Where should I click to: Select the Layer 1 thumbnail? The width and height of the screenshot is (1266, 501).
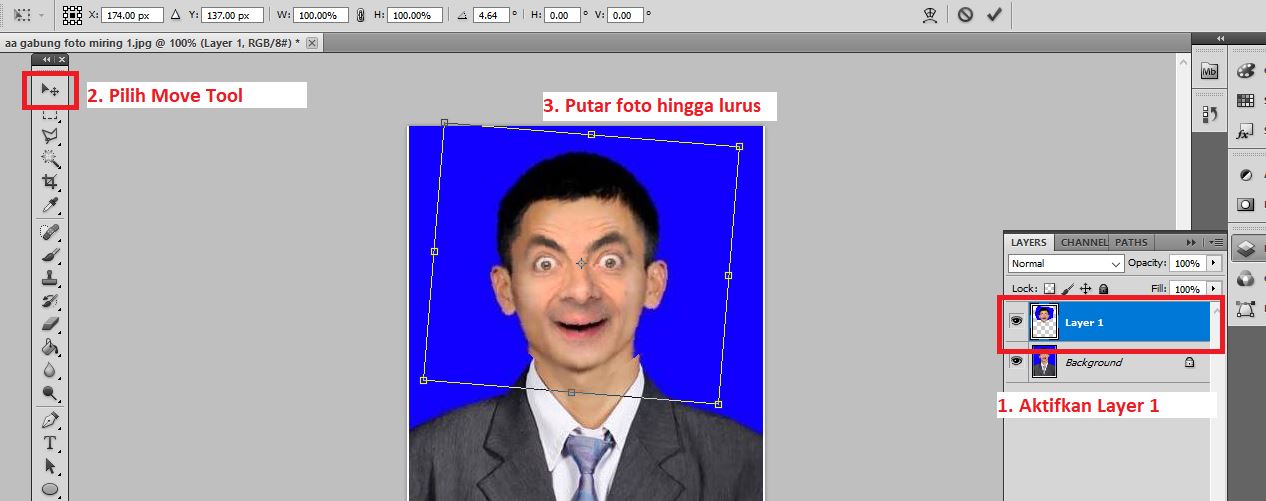tap(1045, 322)
